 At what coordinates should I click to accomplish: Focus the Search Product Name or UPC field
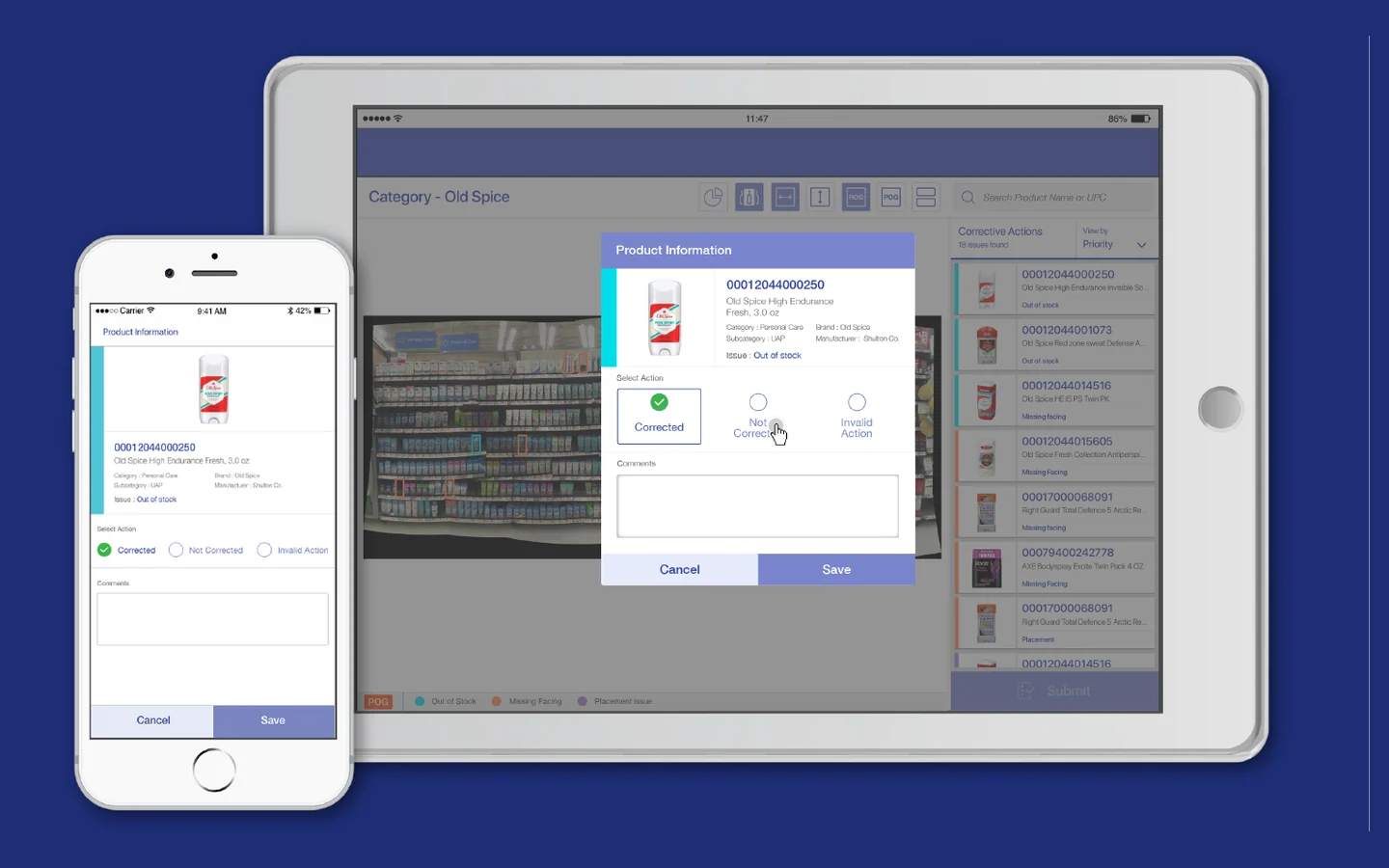click(1054, 198)
